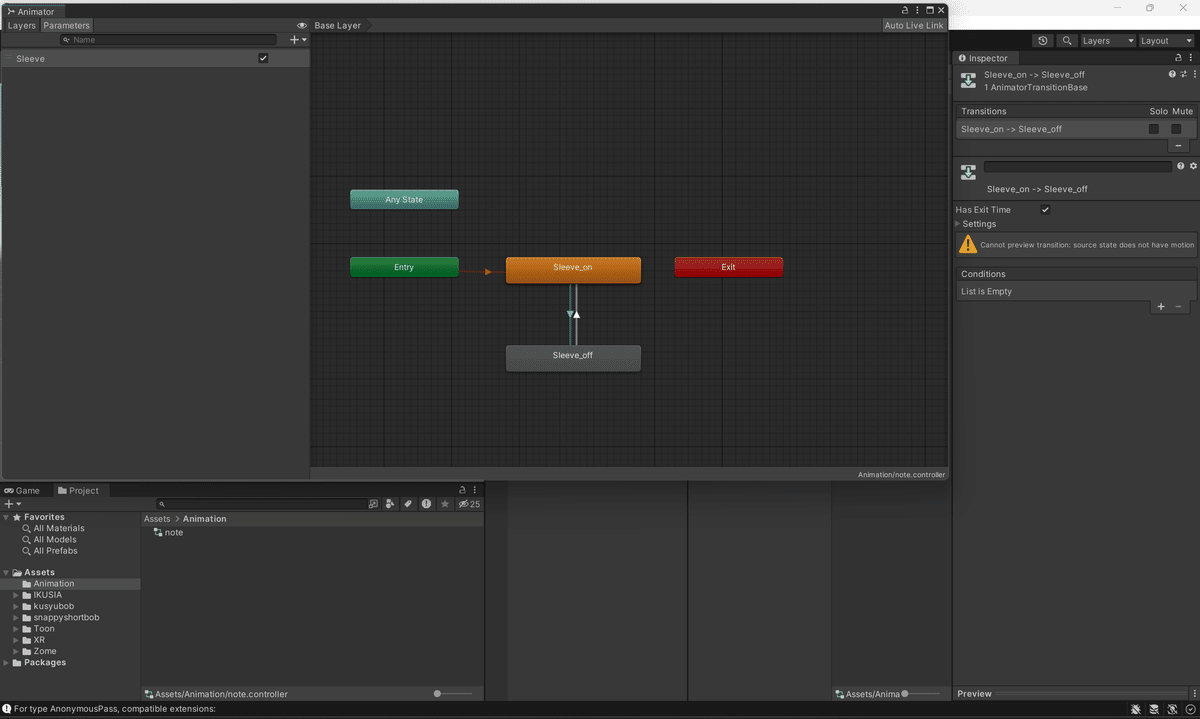1200x719 pixels.
Task: Enable Solo for the Sleeve_on transition
Action: pos(1153,128)
